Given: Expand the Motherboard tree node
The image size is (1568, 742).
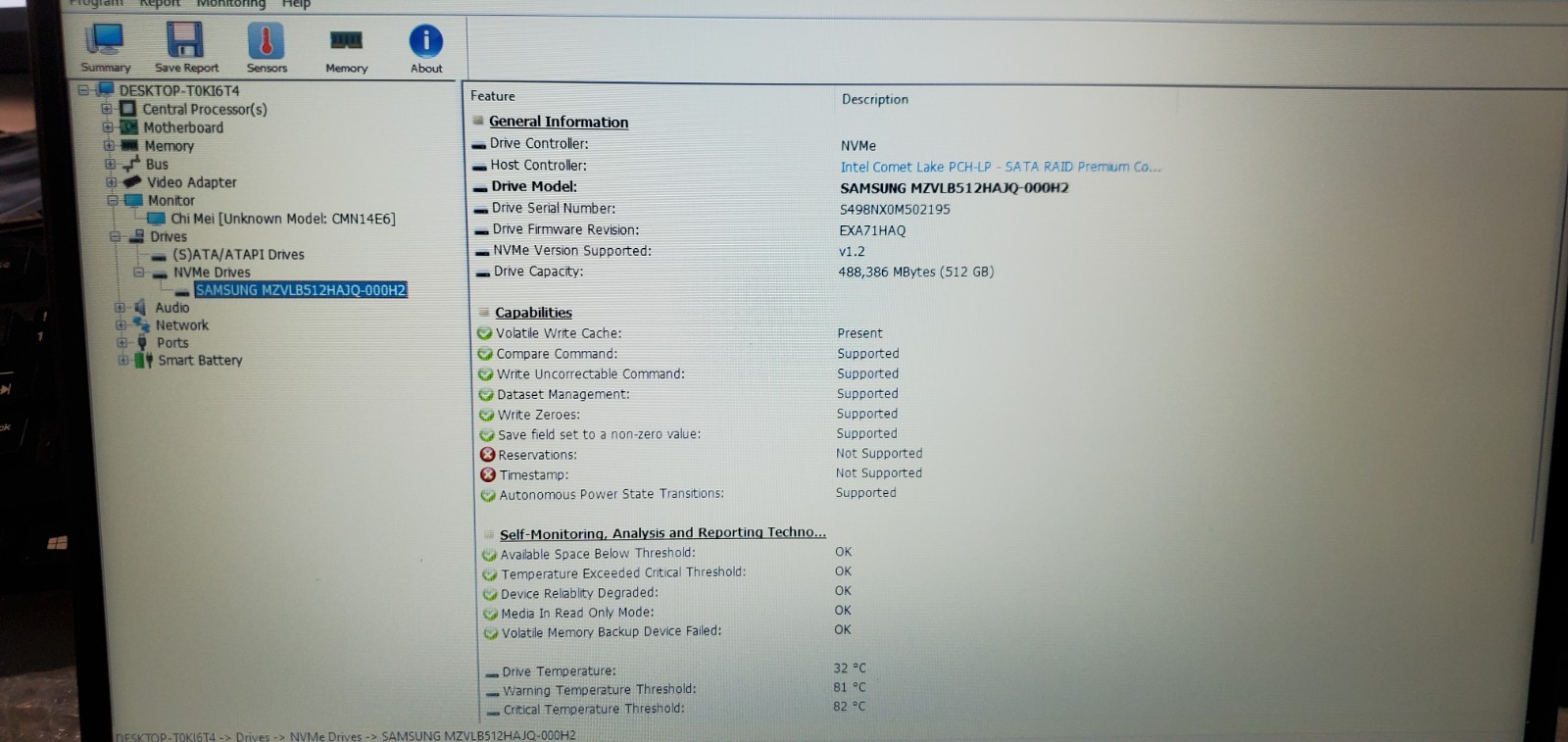Looking at the screenshot, I should coord(108,127).
